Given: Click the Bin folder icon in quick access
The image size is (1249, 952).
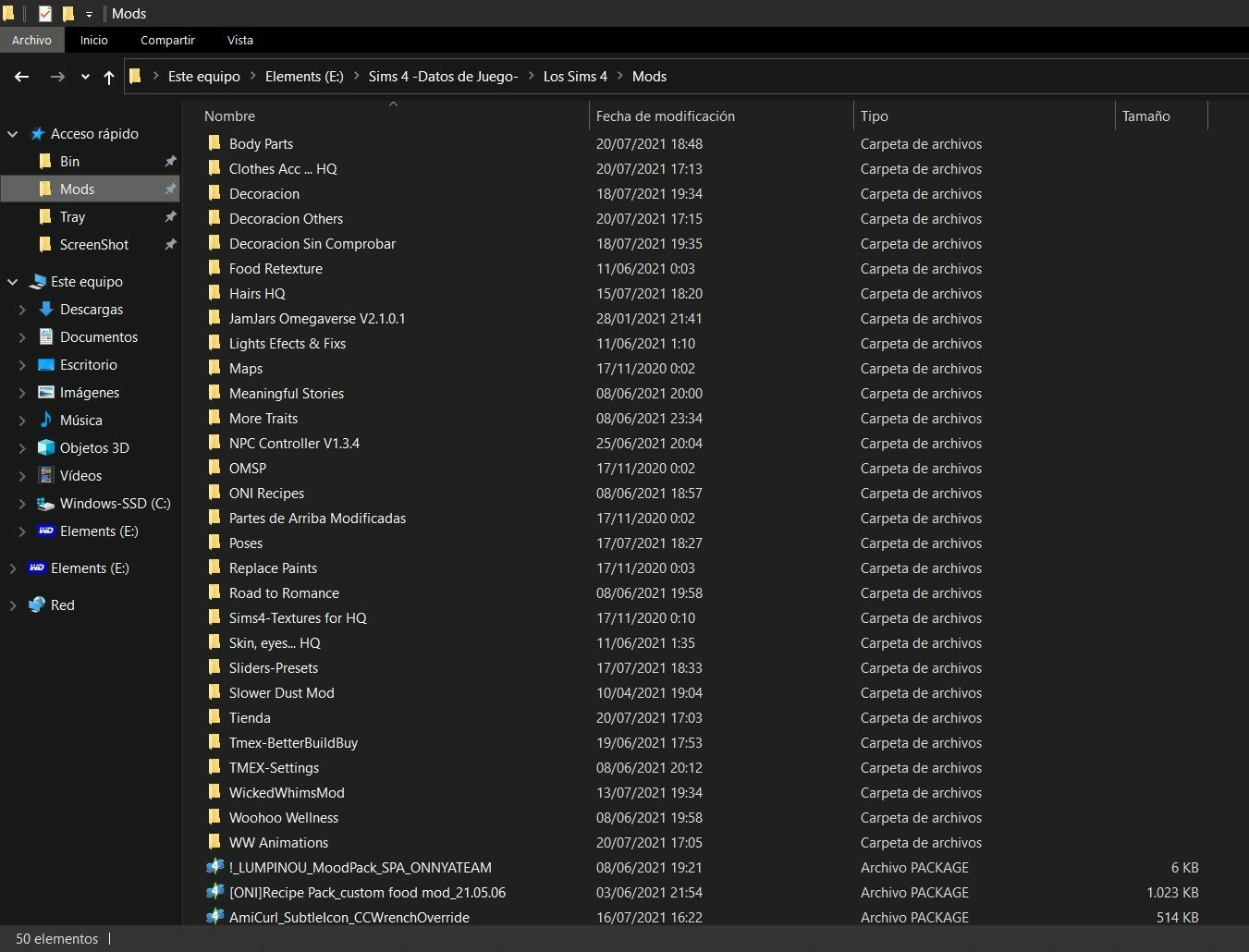Looking at the screenshot, I should (45, 161).
